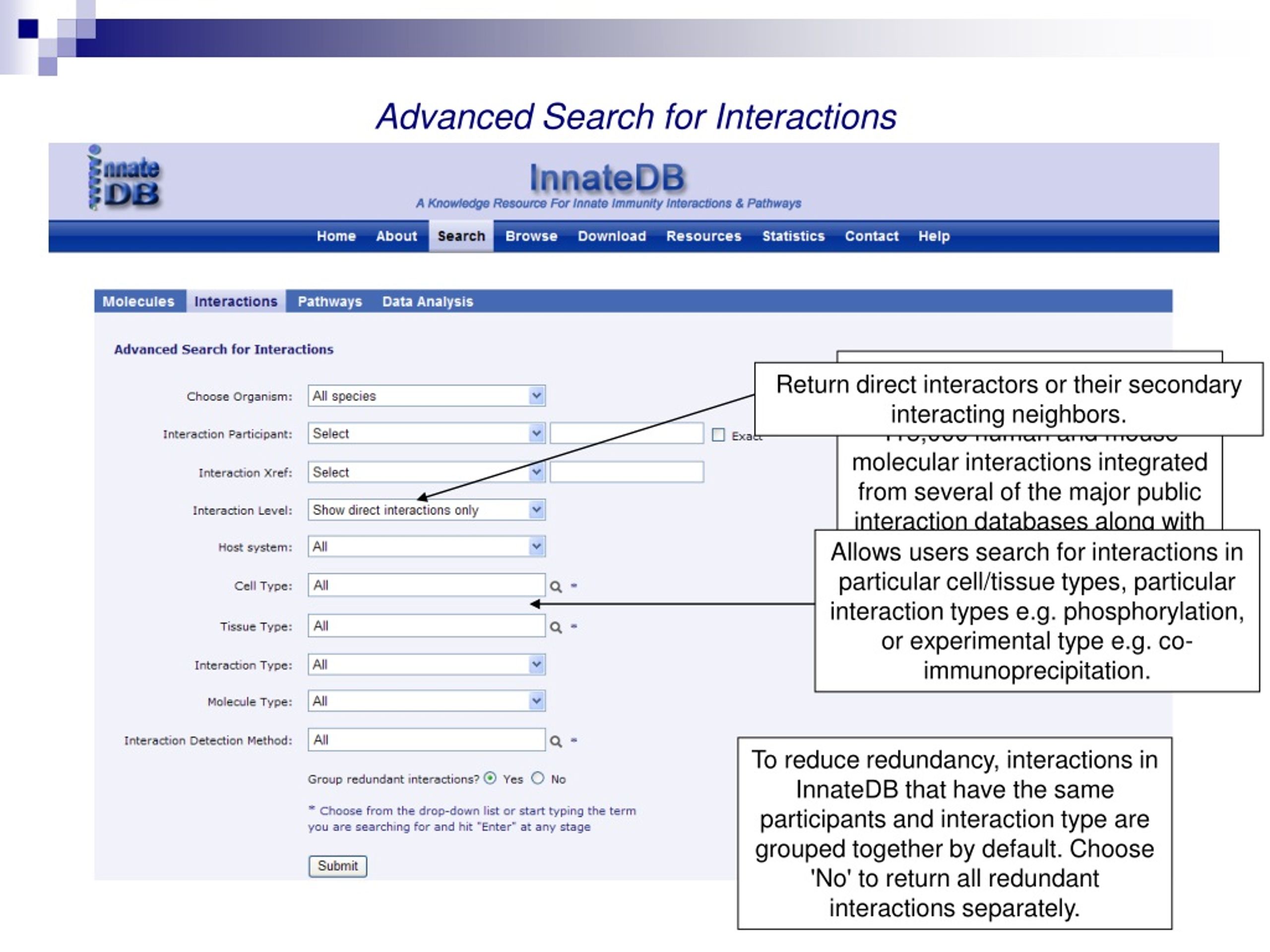Click the 'Choose Organism:' label
The height and width of the screenshot is (952, 1270).
pyautogui.click(x=240, y=397)
